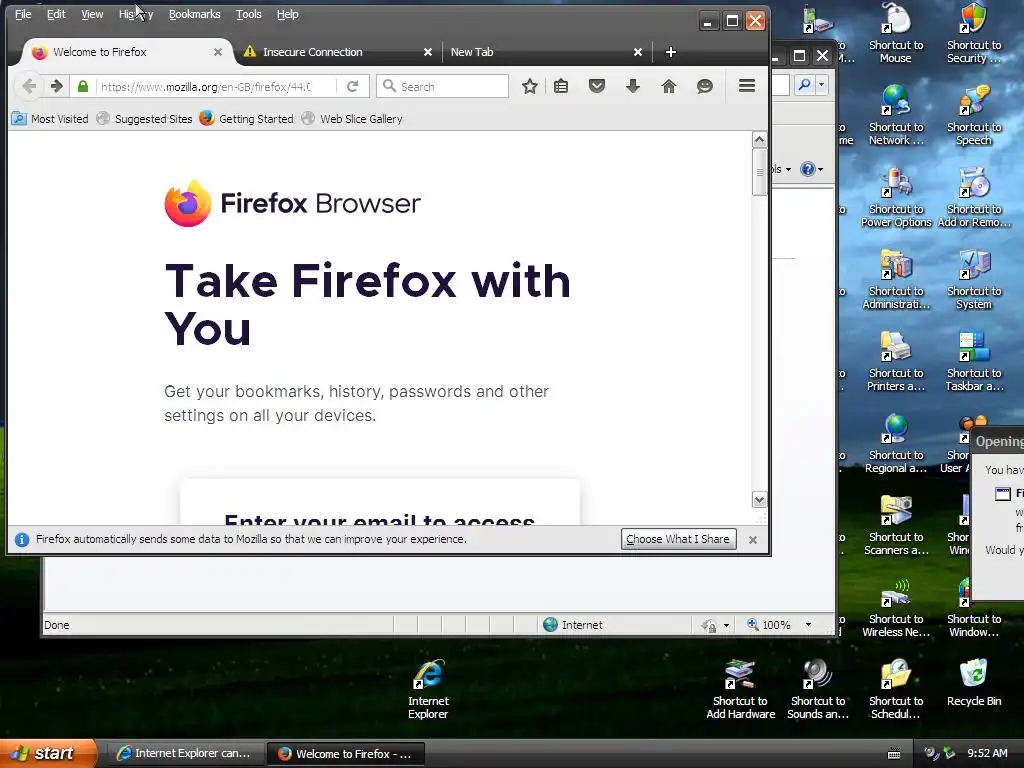Open Most Visited bookmarks folder

point(50,119)
